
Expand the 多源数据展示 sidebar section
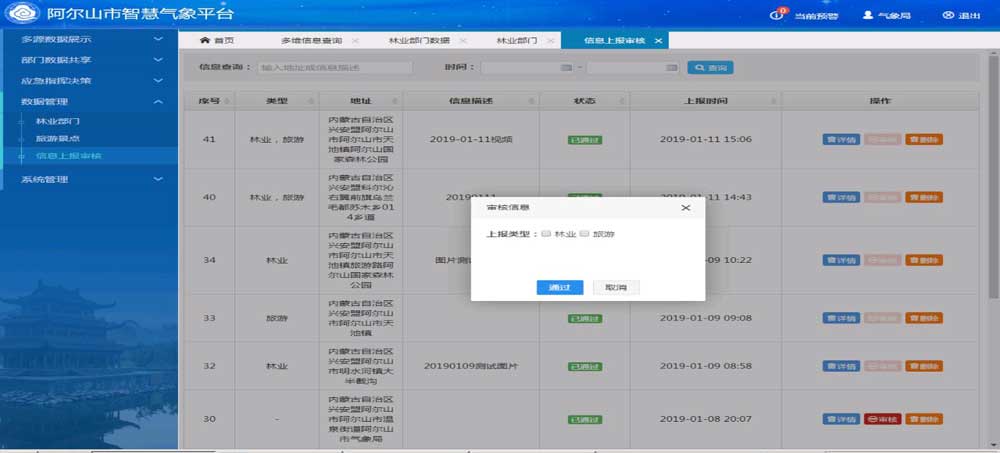coord(157,40)
